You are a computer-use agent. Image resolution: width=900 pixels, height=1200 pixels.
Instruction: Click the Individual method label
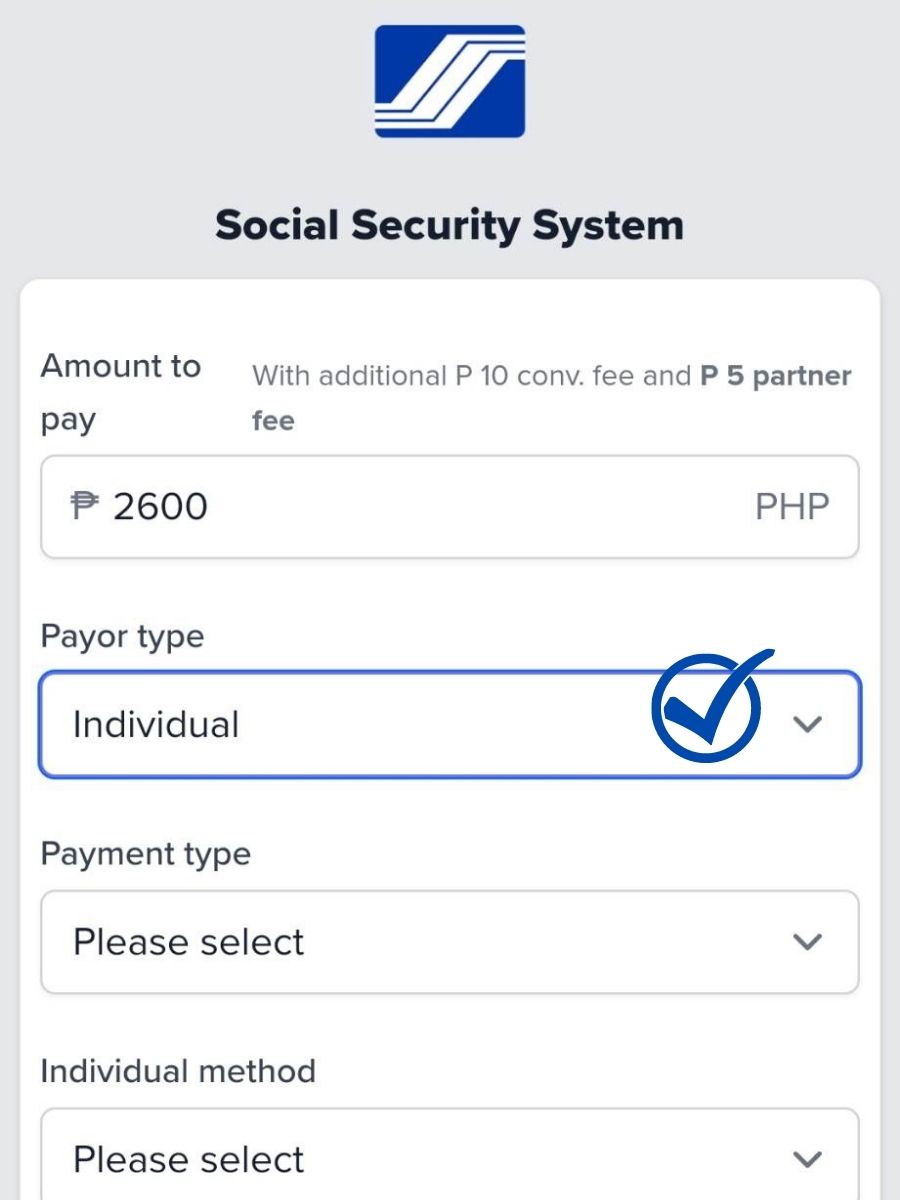pyautogui.click(x=177, y=1070)
